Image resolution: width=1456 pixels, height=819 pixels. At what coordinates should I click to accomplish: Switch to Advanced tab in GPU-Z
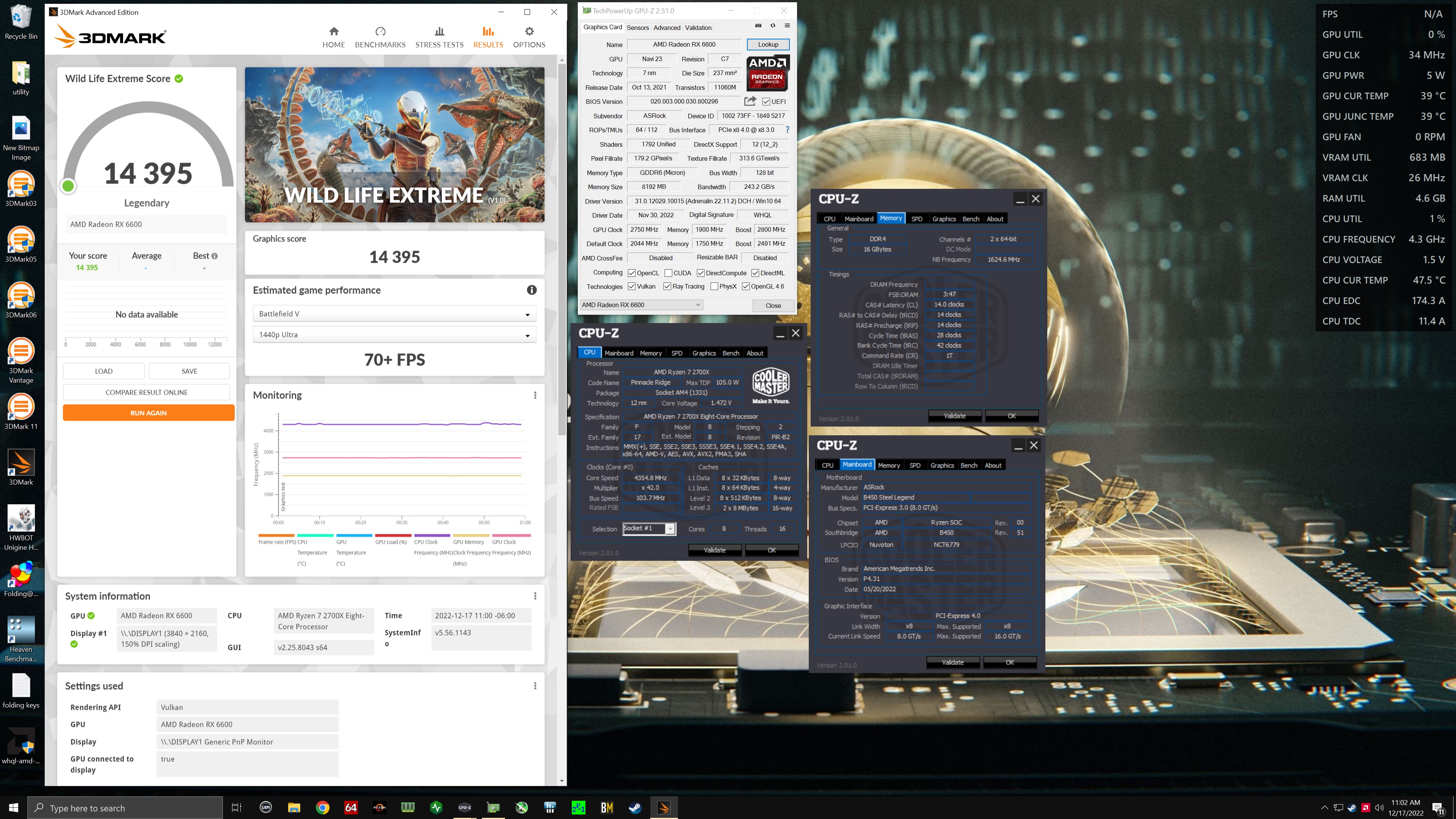[667, 27]
